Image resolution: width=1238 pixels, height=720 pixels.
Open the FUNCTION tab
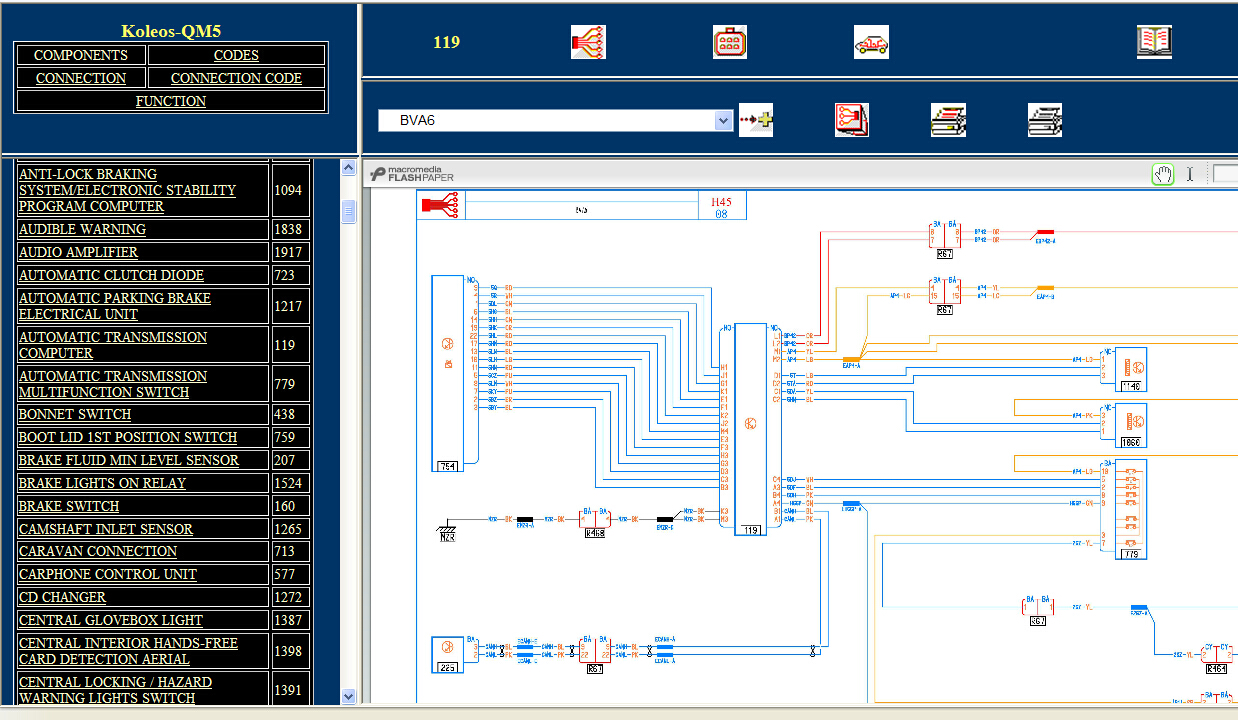point(171,101)
